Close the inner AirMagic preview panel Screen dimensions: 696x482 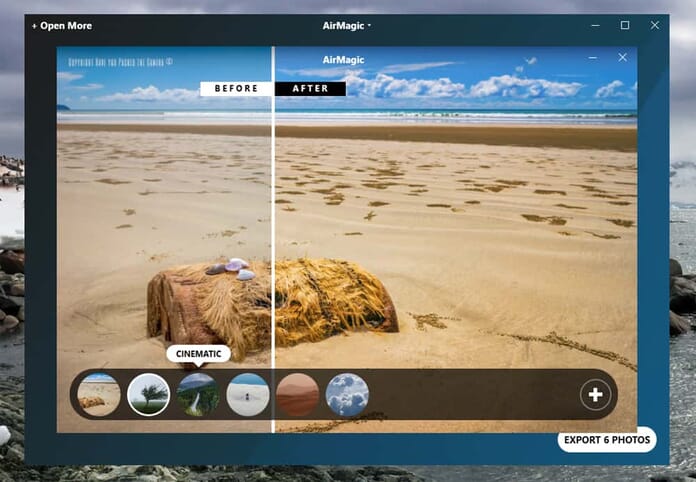(623, 57)
